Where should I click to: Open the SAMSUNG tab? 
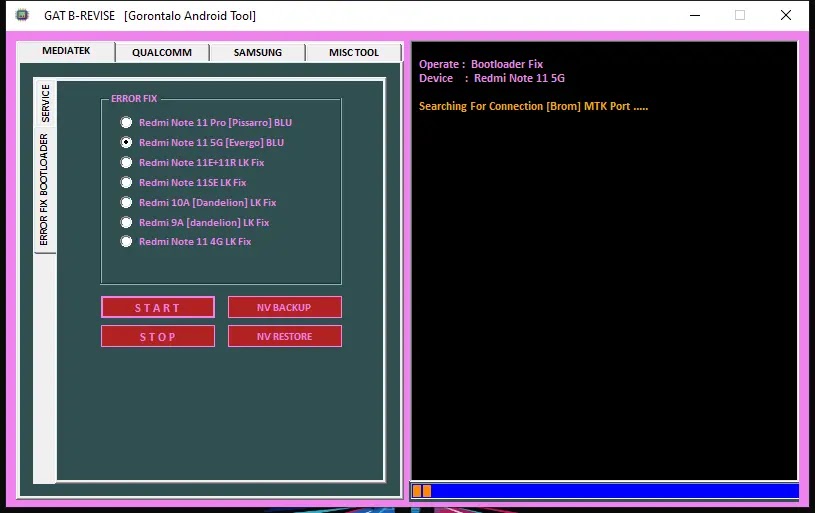(x=257, y=52)
